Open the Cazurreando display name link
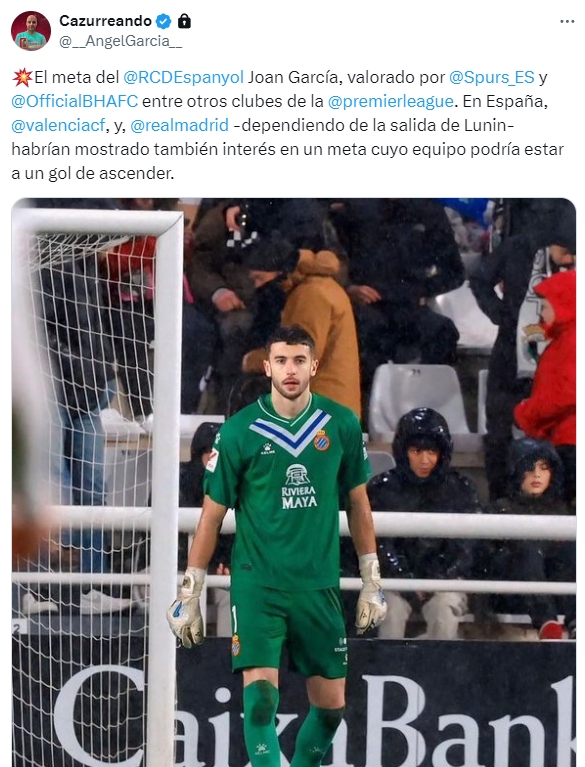The image size is (585, 767). pyautogui.click(x=105, y=21)
